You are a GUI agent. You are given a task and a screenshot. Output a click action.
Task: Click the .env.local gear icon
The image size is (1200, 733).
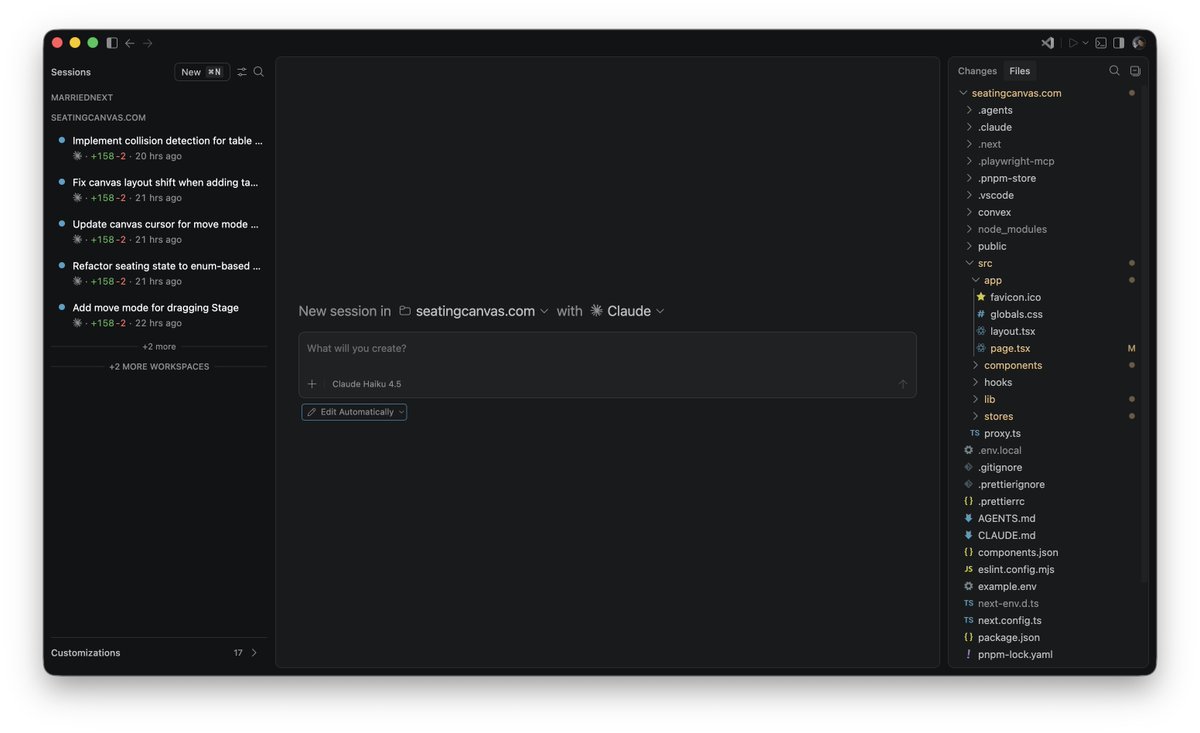(x=968, y=450)
